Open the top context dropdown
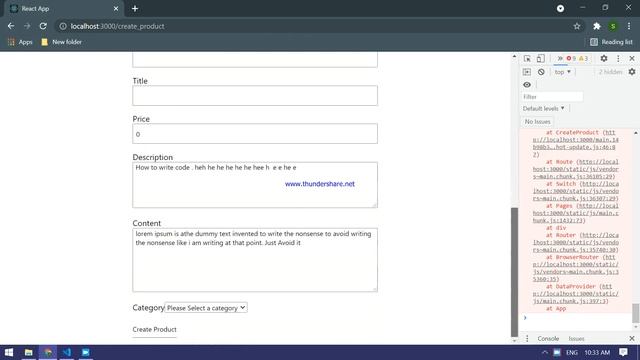 pyautogui.click(x=562, y=72)
